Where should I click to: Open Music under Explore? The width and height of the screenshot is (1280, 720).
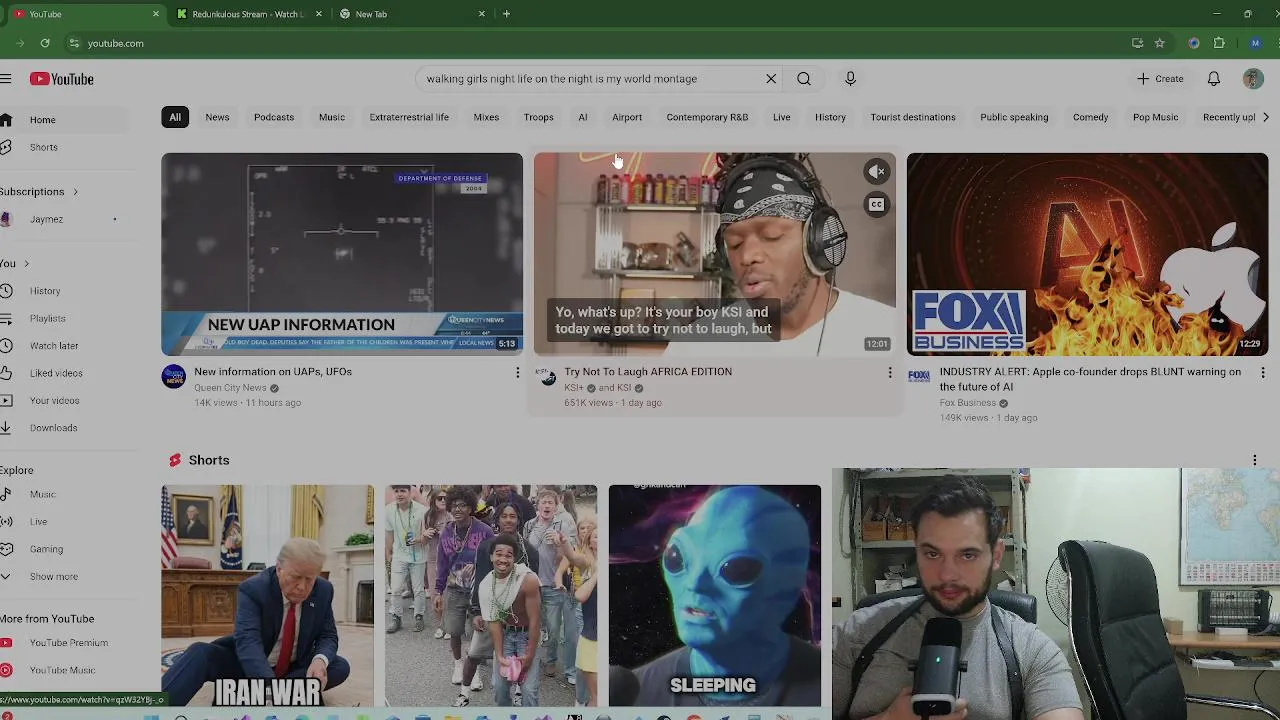coord(64,494)
